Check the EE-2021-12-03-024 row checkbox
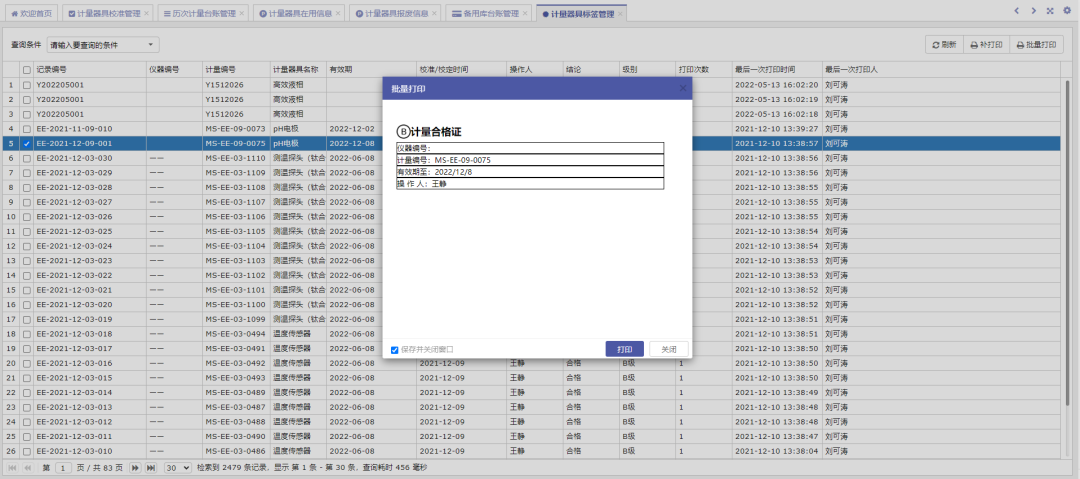1080x479 pixels. click(x=27, y=246)
